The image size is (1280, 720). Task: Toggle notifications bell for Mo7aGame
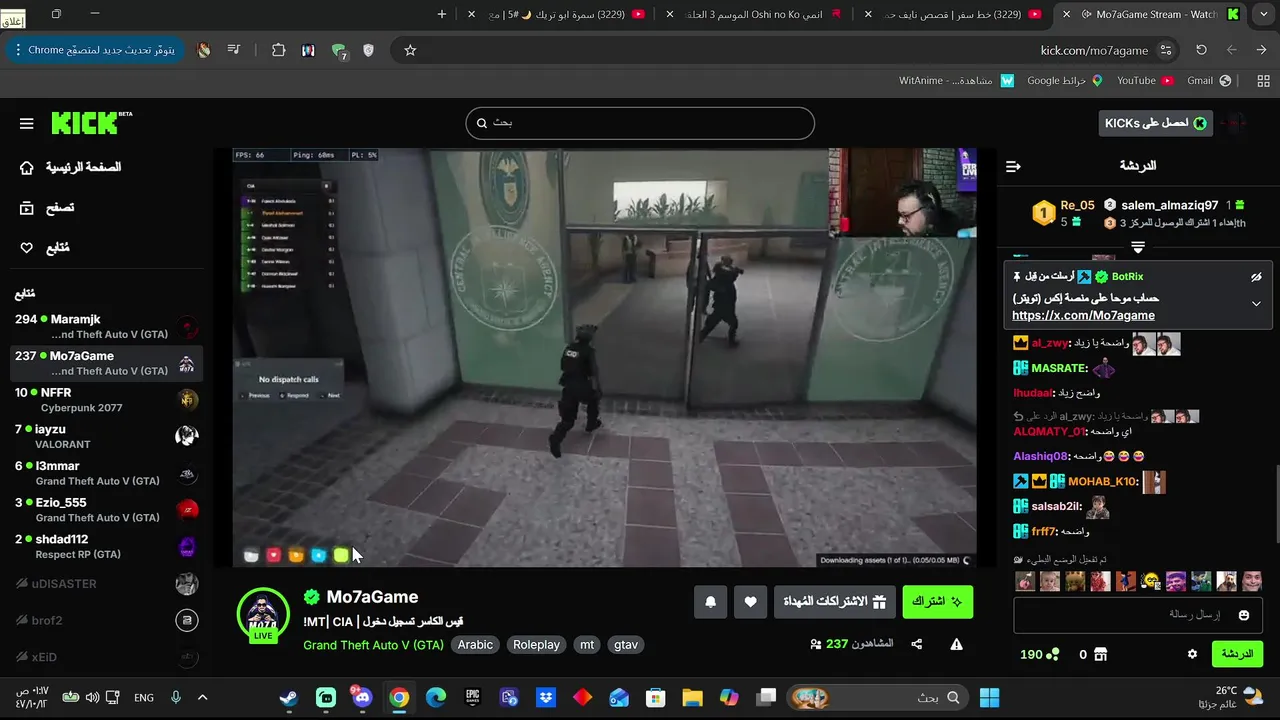click(x=711, y=602)
